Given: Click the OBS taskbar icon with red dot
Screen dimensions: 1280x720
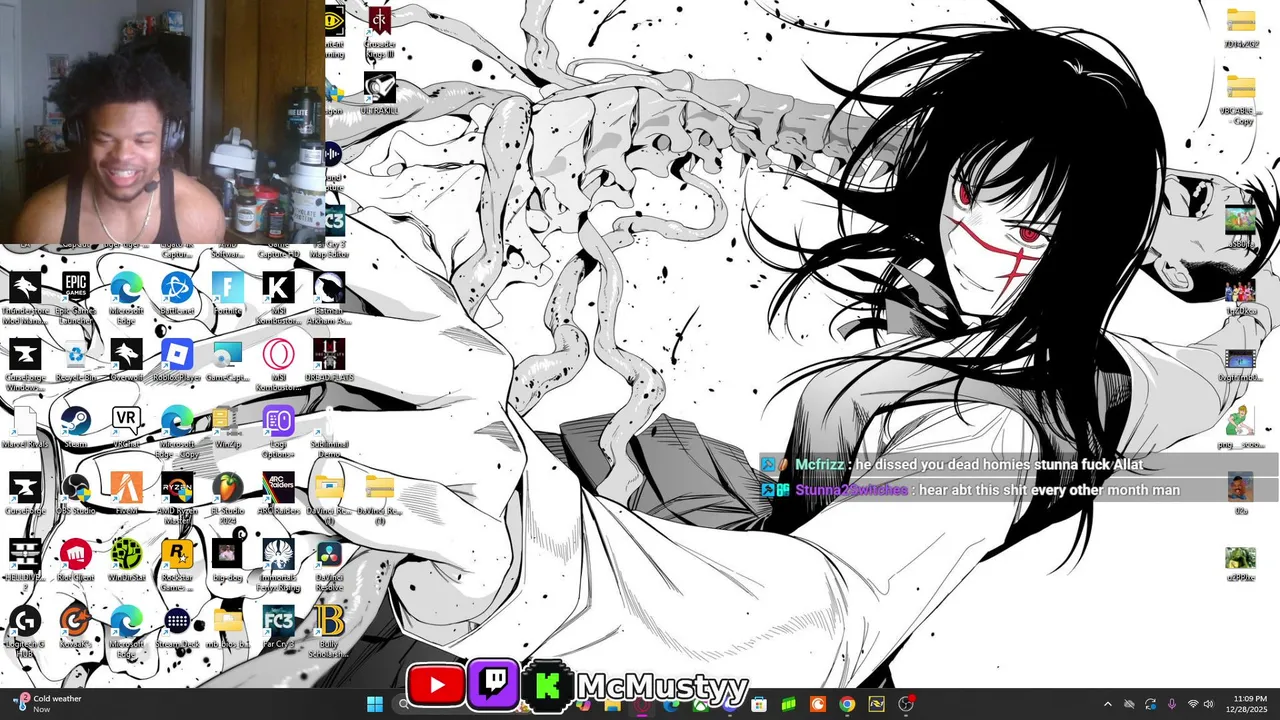Looking at the screenshot, I should 906,705.
